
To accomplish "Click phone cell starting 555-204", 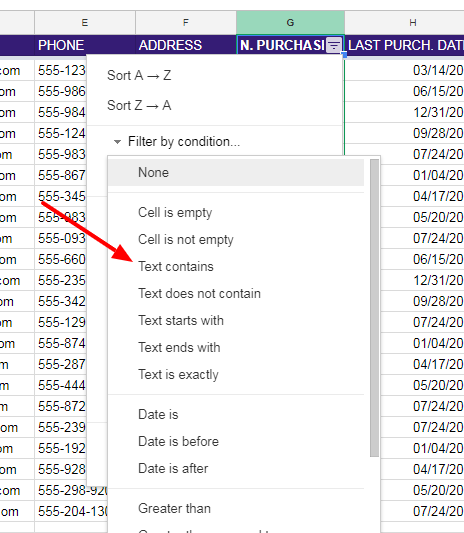I will pyautogui.click(x=71, y=511).
